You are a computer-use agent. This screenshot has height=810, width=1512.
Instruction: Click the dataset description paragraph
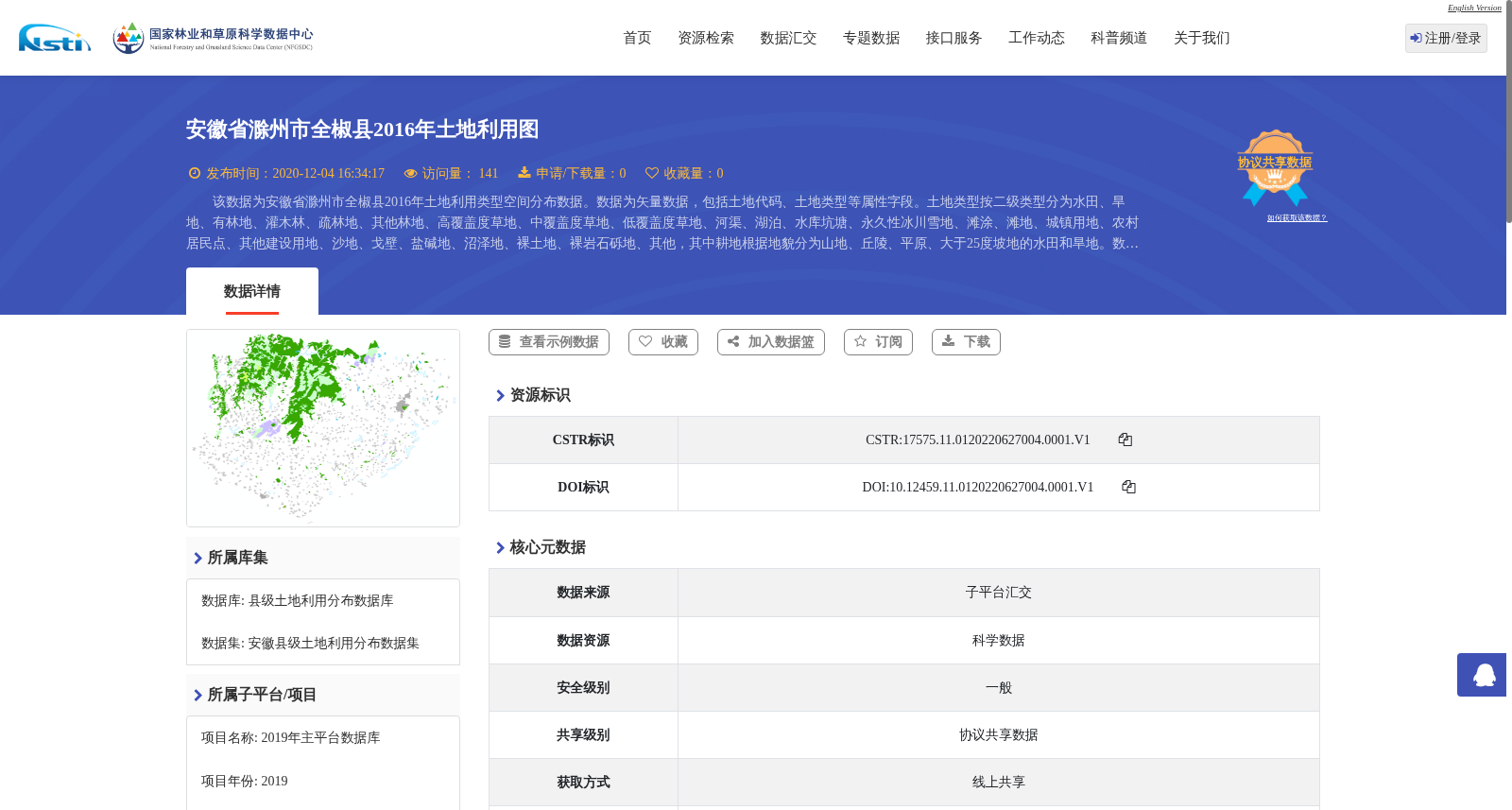pos(662,223)
